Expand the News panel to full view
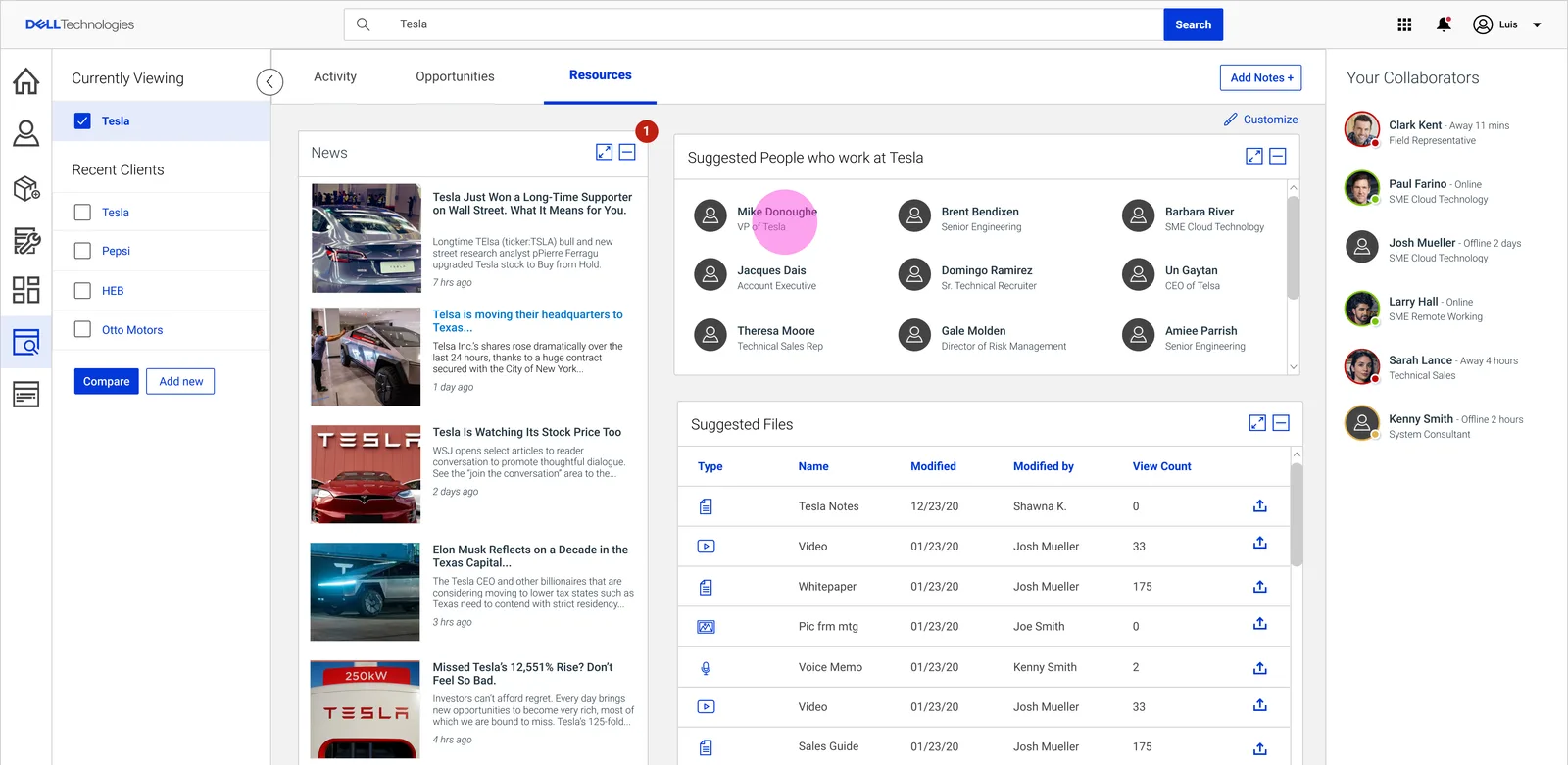This screenshot has width=1568, height=765. pyautogui.click(x=605, y=152)
